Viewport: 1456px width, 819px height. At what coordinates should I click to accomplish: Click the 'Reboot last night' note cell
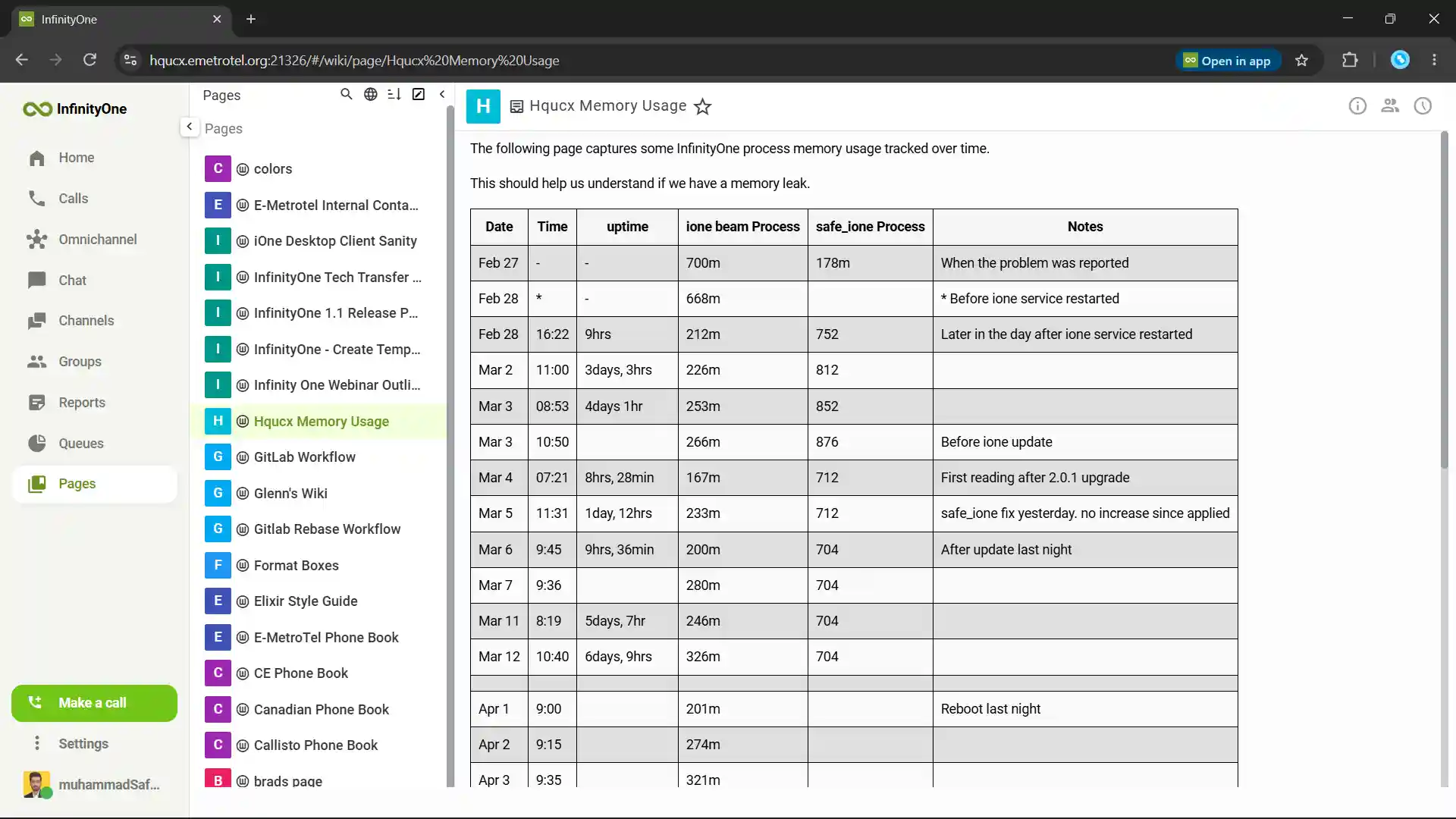click(x=1085, y=709)
